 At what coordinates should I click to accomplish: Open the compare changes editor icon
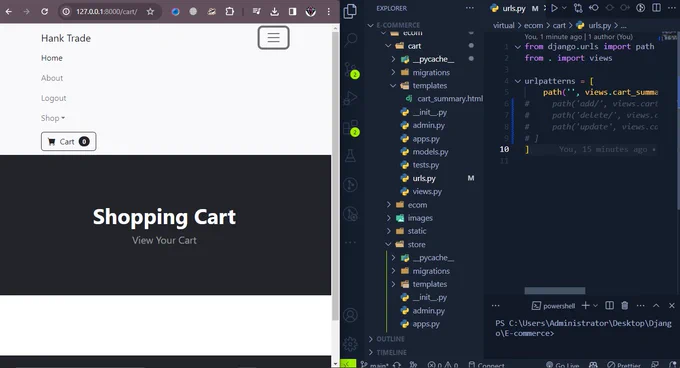pyautogui.click(x=578, y=8)
